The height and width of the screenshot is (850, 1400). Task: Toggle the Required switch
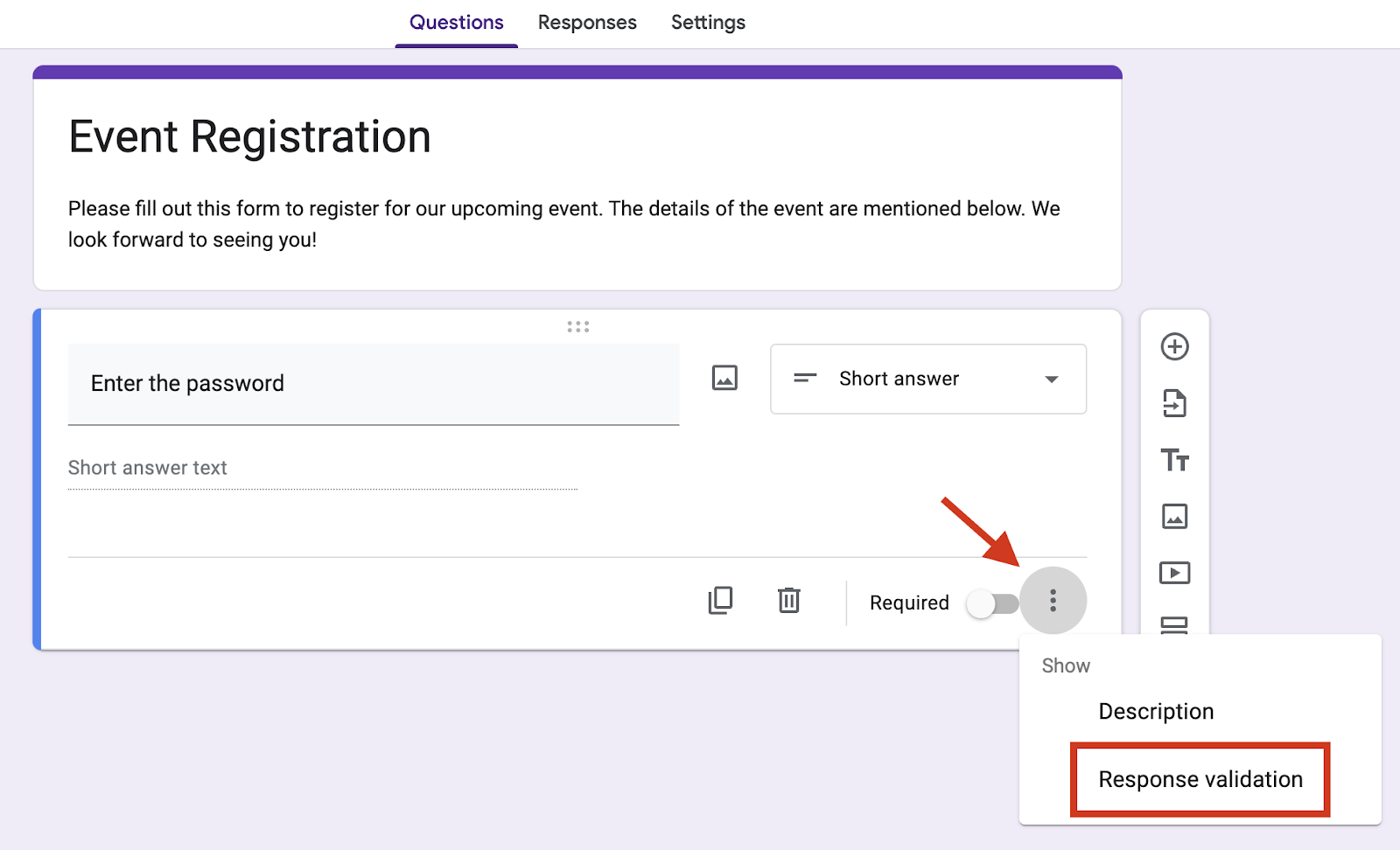tap(992, 603)
